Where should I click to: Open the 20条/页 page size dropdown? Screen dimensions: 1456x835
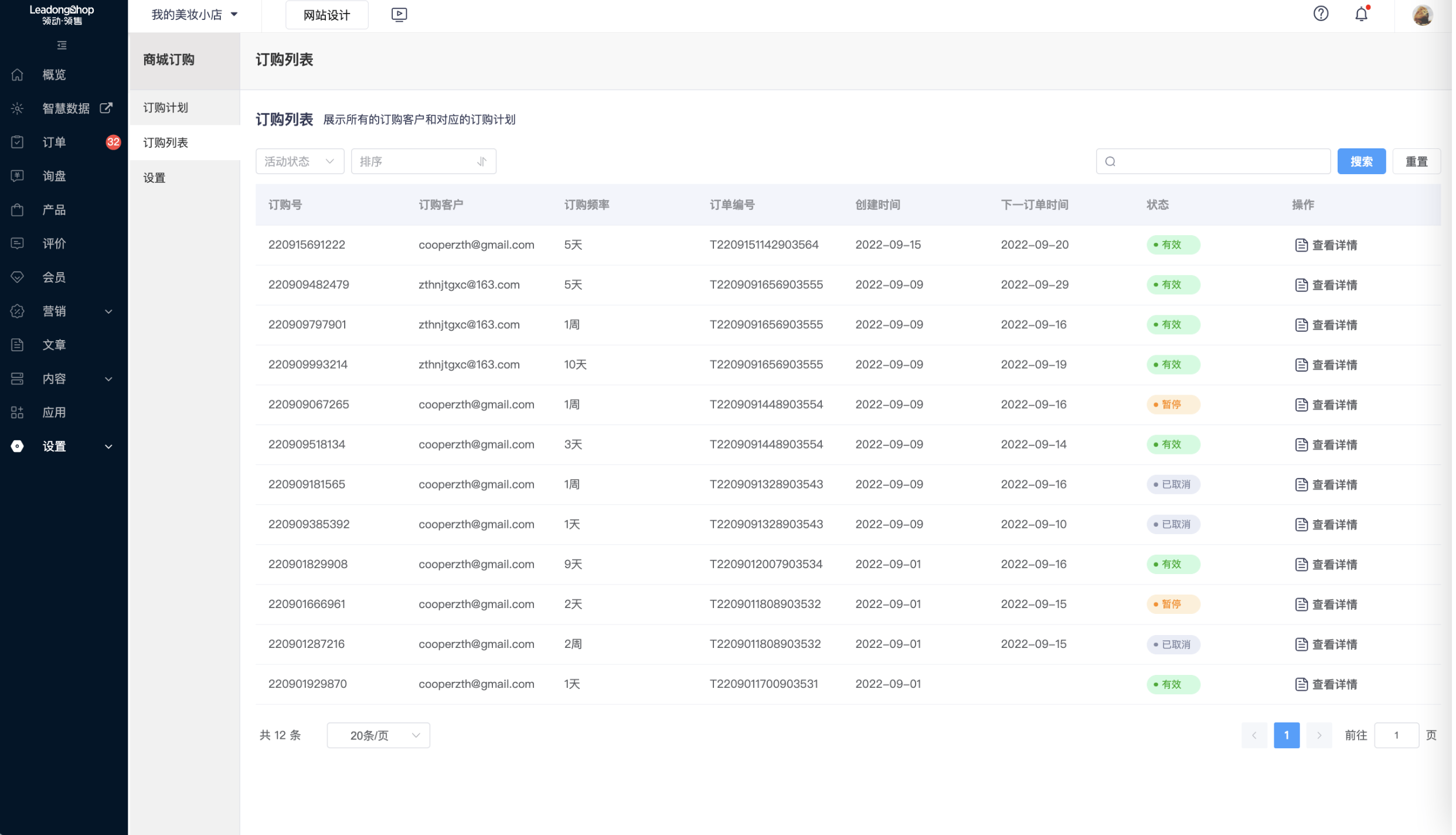(379, 736)
